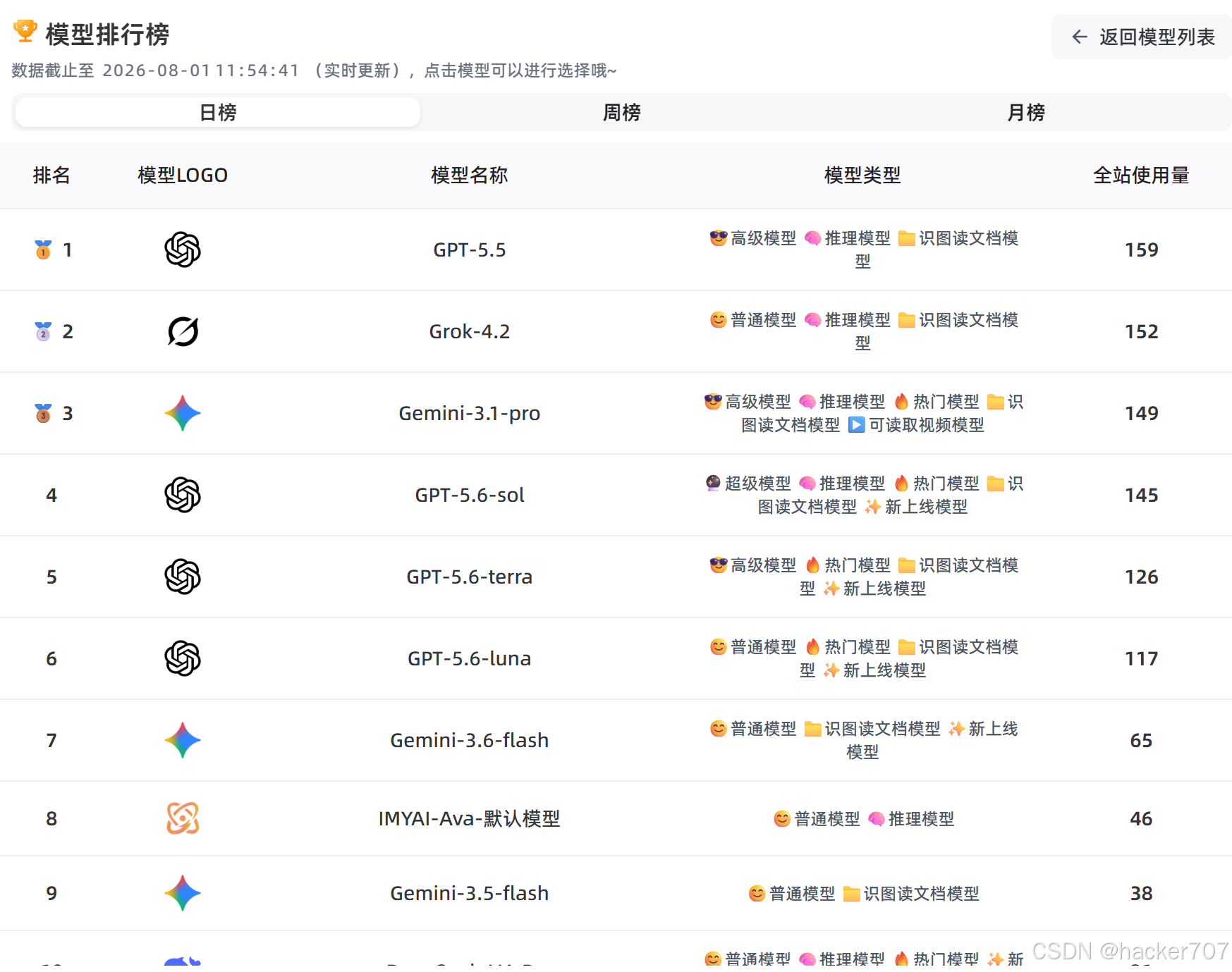
Task: Click the 模型类型 column header
Action: coord(862,175)
